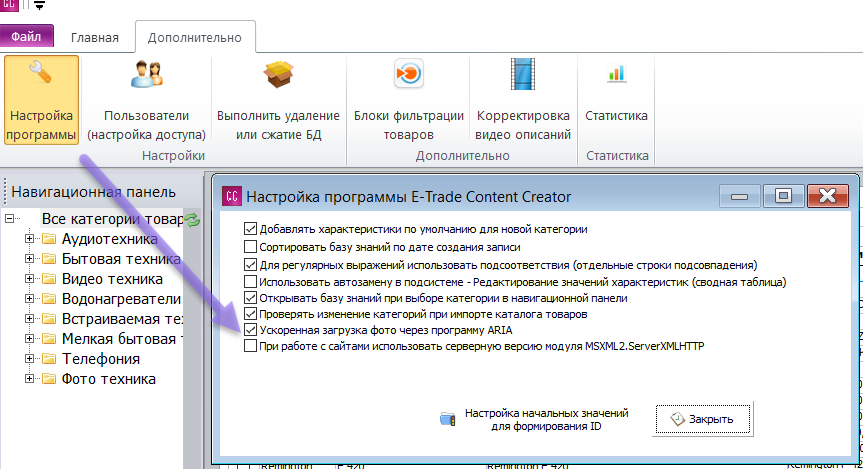
Task: Click the quick access toolbar dropdown arrow
Action: (40, 6)
